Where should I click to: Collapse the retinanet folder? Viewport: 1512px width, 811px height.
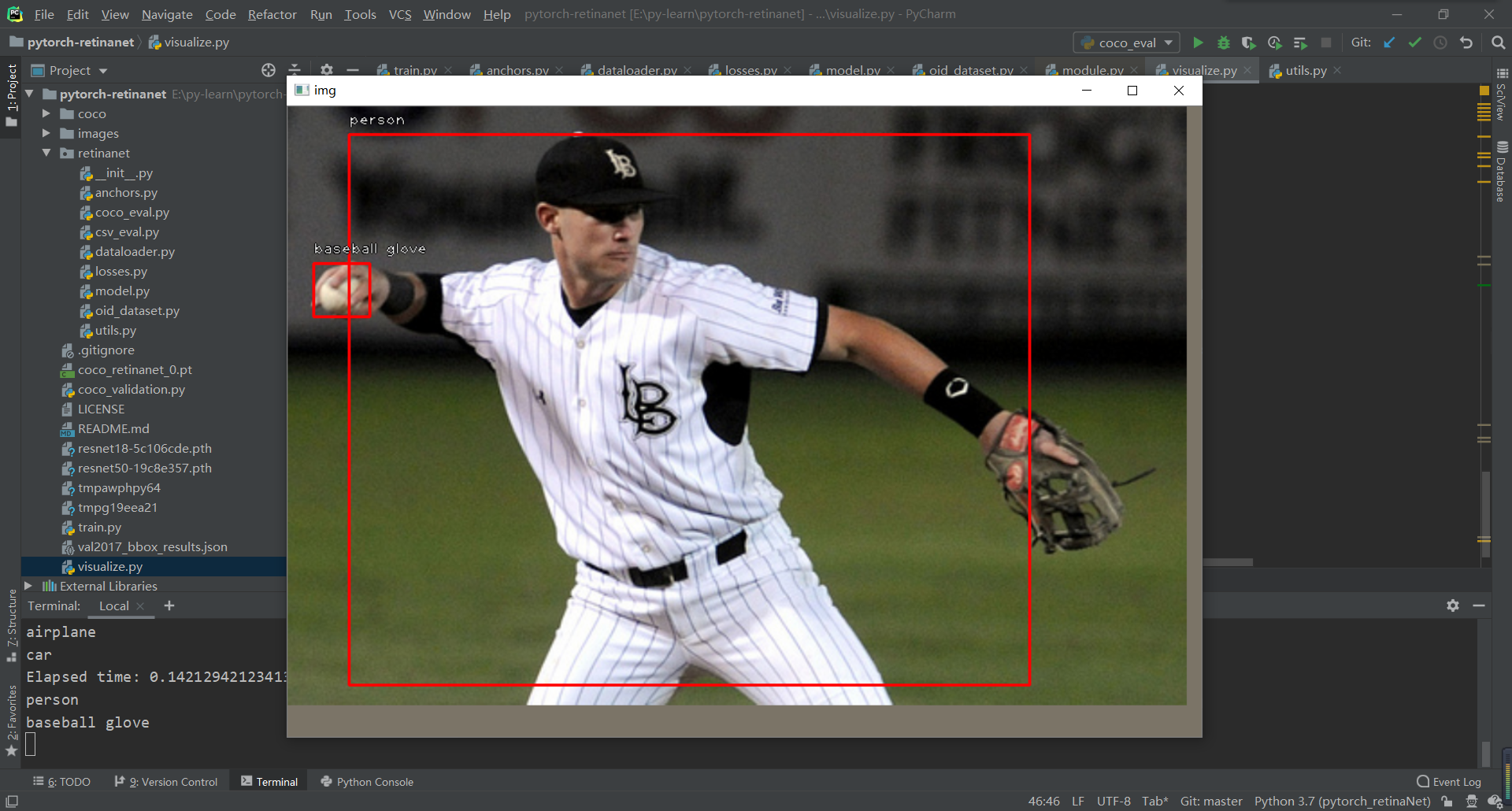pyautogui.click(x=46, y=154)
